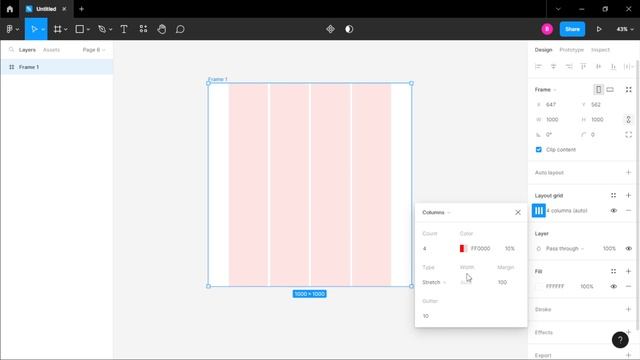Click the mask contrast icon in toolbar
640x360 pixels.
pos(349,29)
